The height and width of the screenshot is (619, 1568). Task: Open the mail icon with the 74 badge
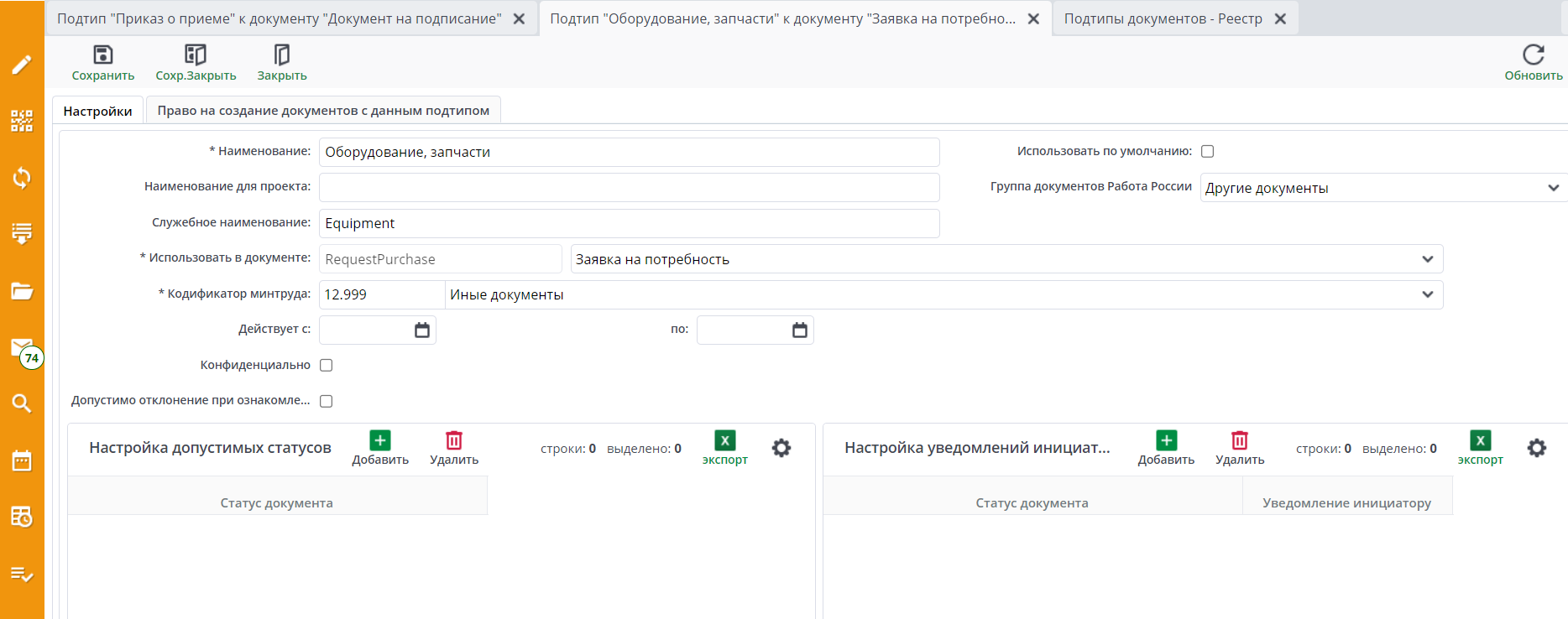(x=22, y=348)
